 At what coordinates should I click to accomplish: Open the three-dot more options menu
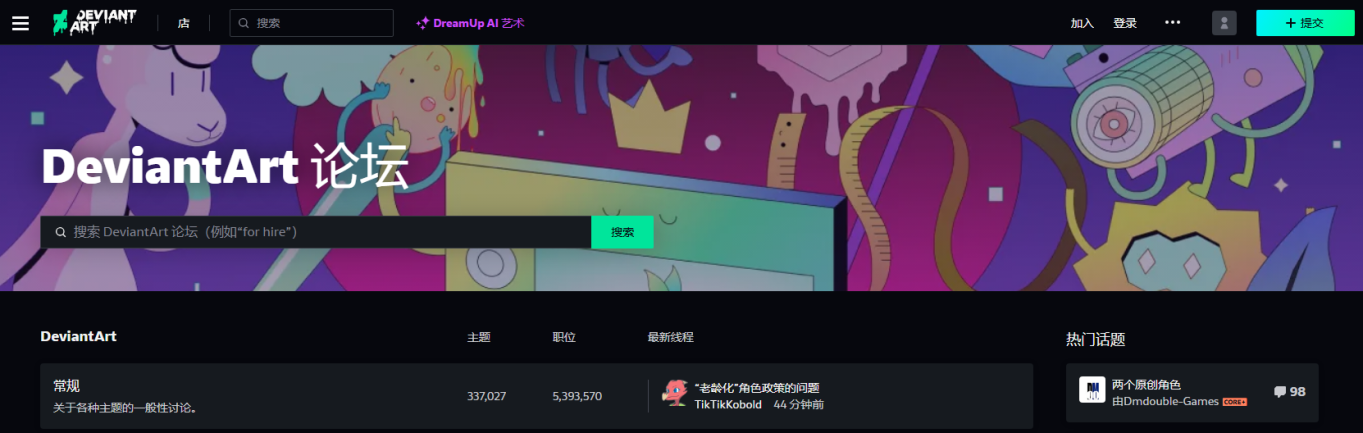[x=1173, y=23]
